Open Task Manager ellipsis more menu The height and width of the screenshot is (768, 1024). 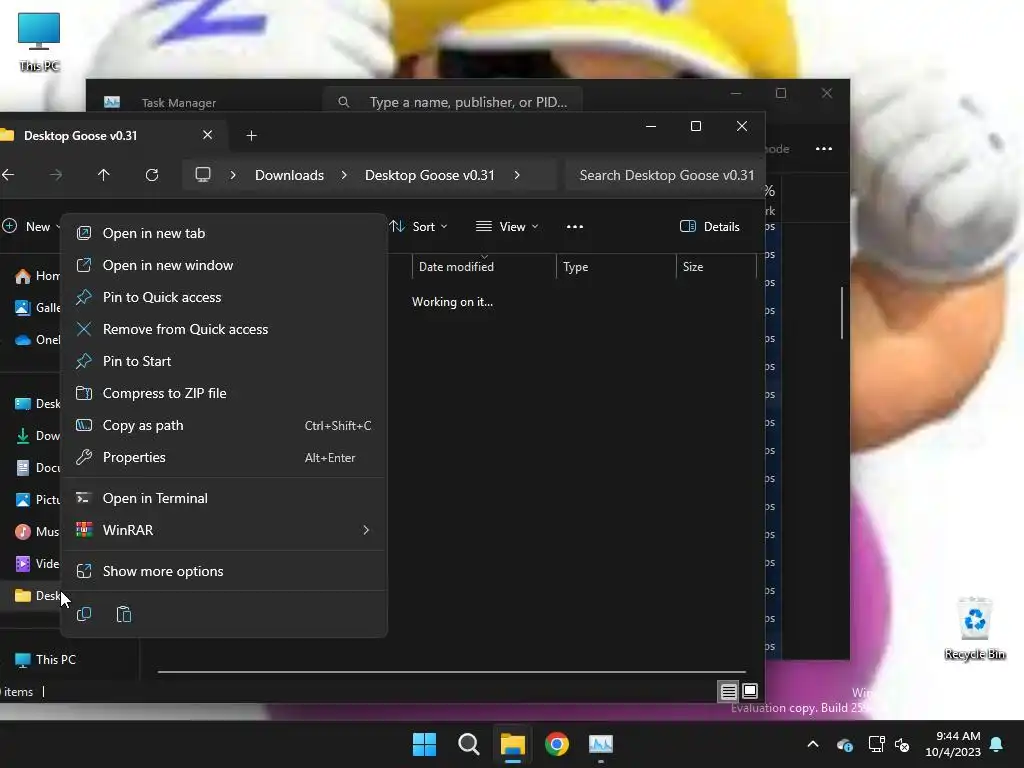tap(824, 149)
